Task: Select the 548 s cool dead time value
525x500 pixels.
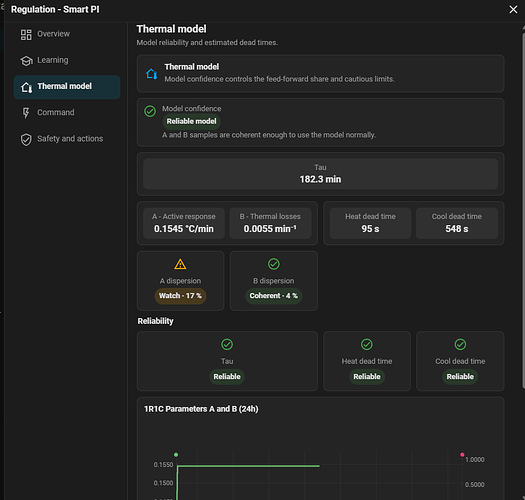Action: tap(457, 229)
